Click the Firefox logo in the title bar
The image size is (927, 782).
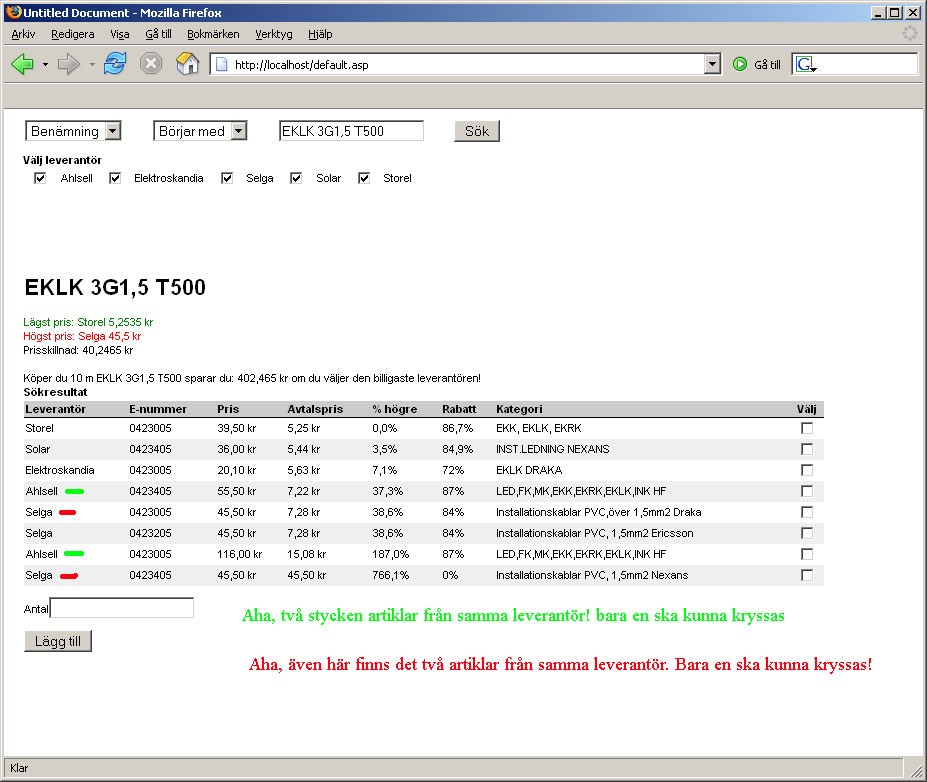point(14,12)
